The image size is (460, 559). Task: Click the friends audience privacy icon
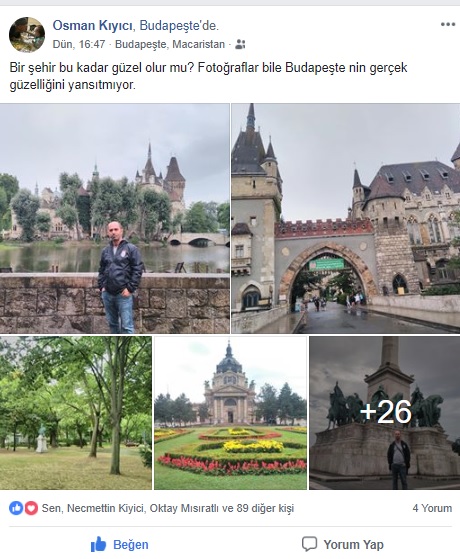(x=241, y=44)
